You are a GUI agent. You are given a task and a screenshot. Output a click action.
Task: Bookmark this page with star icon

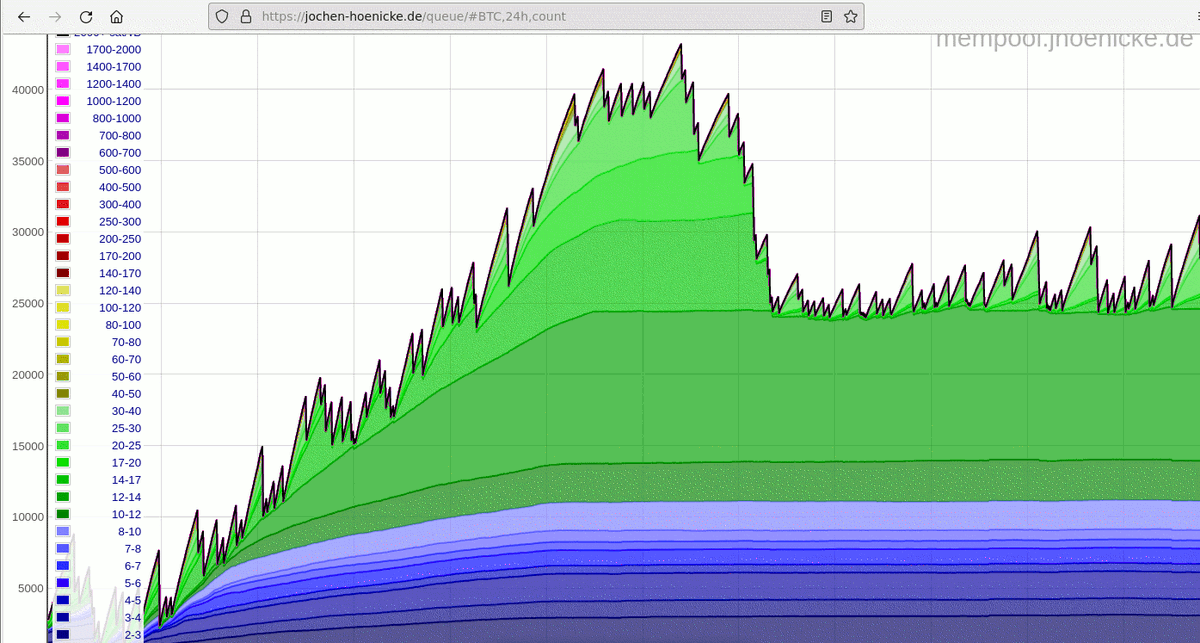pos(851,17)
